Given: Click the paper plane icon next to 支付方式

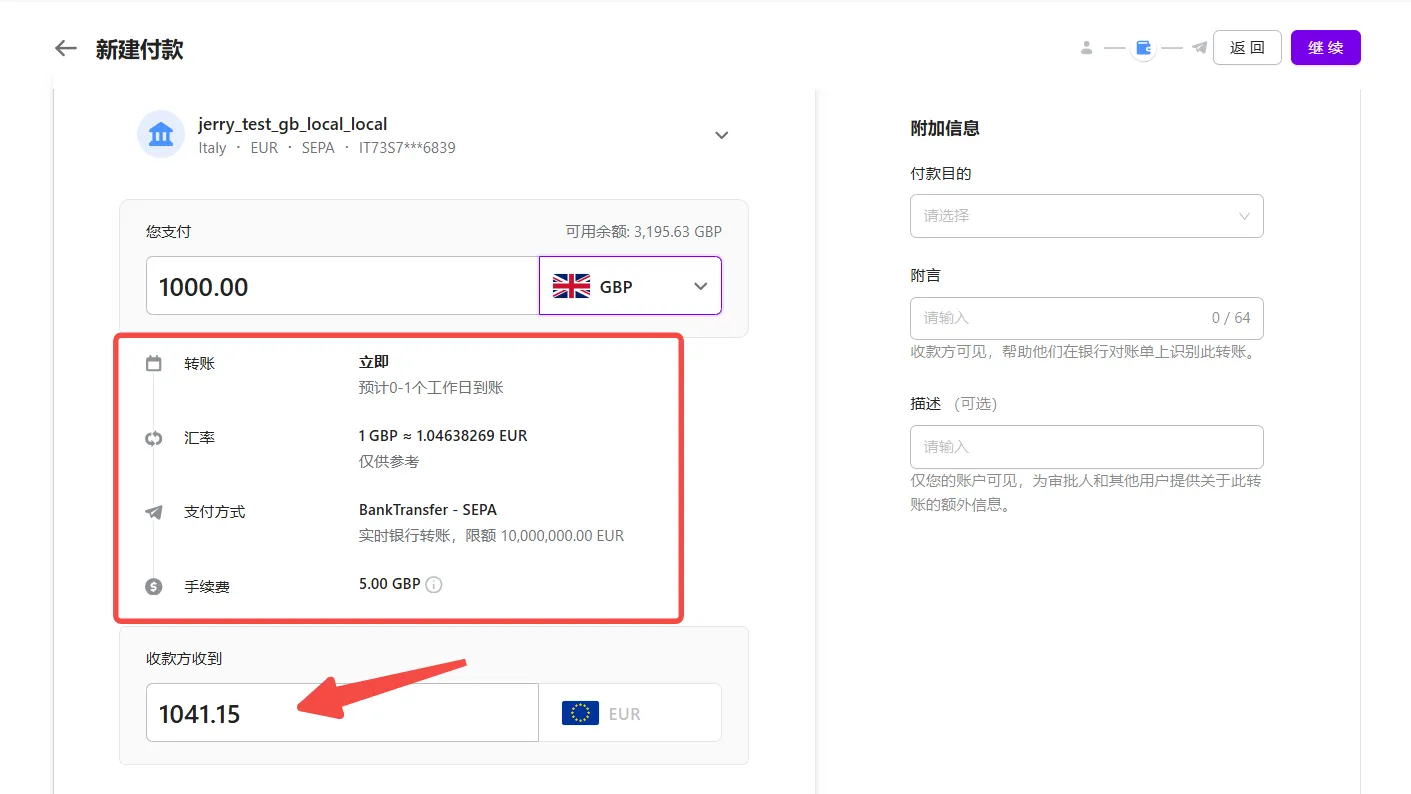Looking at the screenshot, I should tap(154, 512).
